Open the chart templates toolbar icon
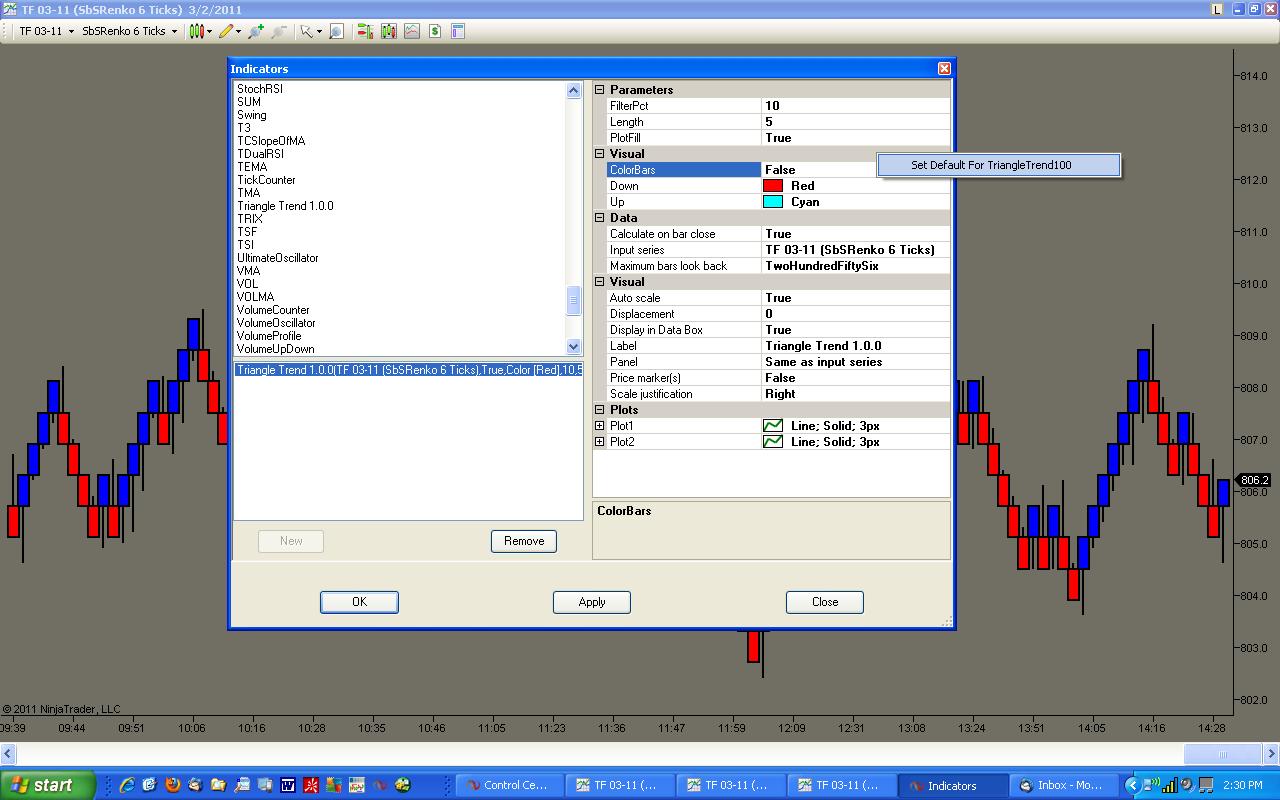 [x=458, y=31]
